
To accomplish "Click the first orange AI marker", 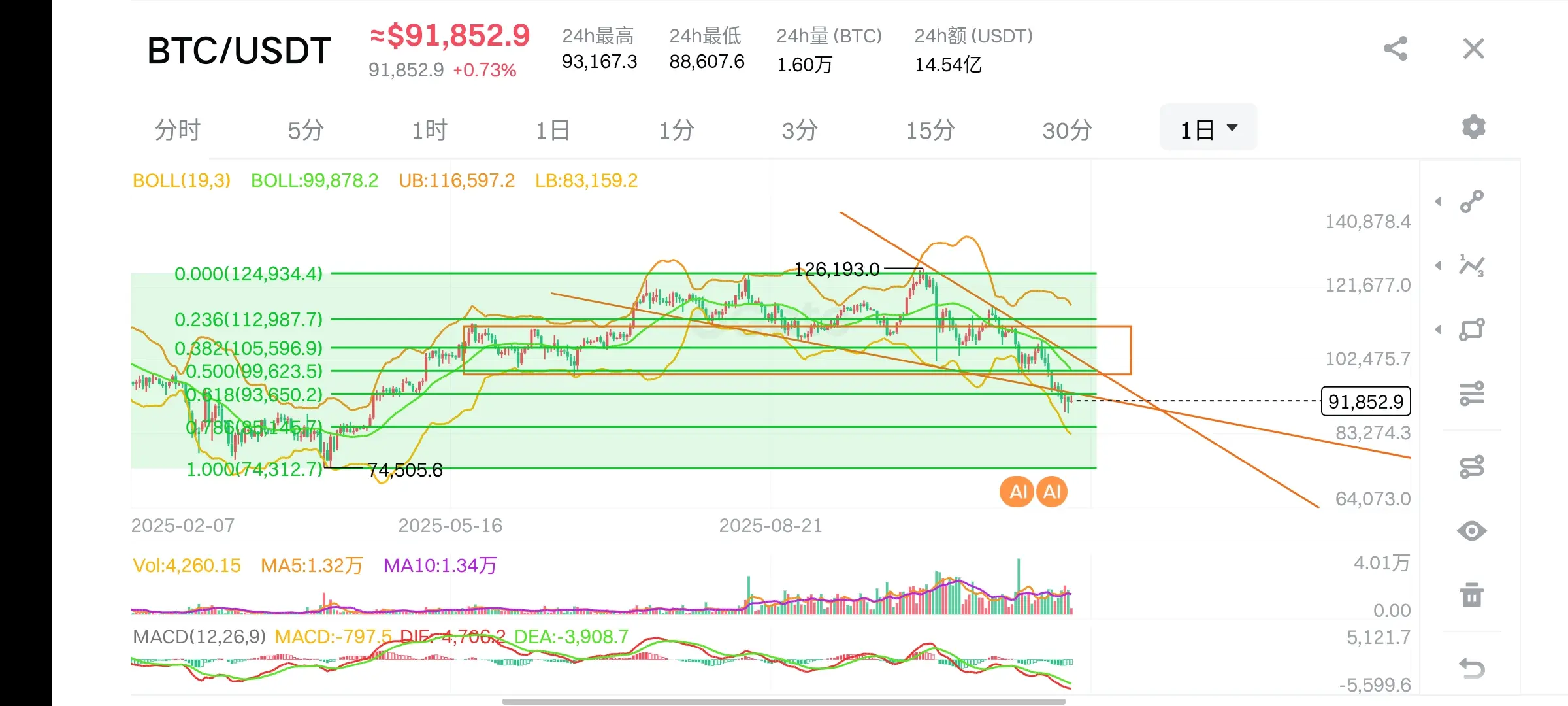I will click(x=1017, y=492).
